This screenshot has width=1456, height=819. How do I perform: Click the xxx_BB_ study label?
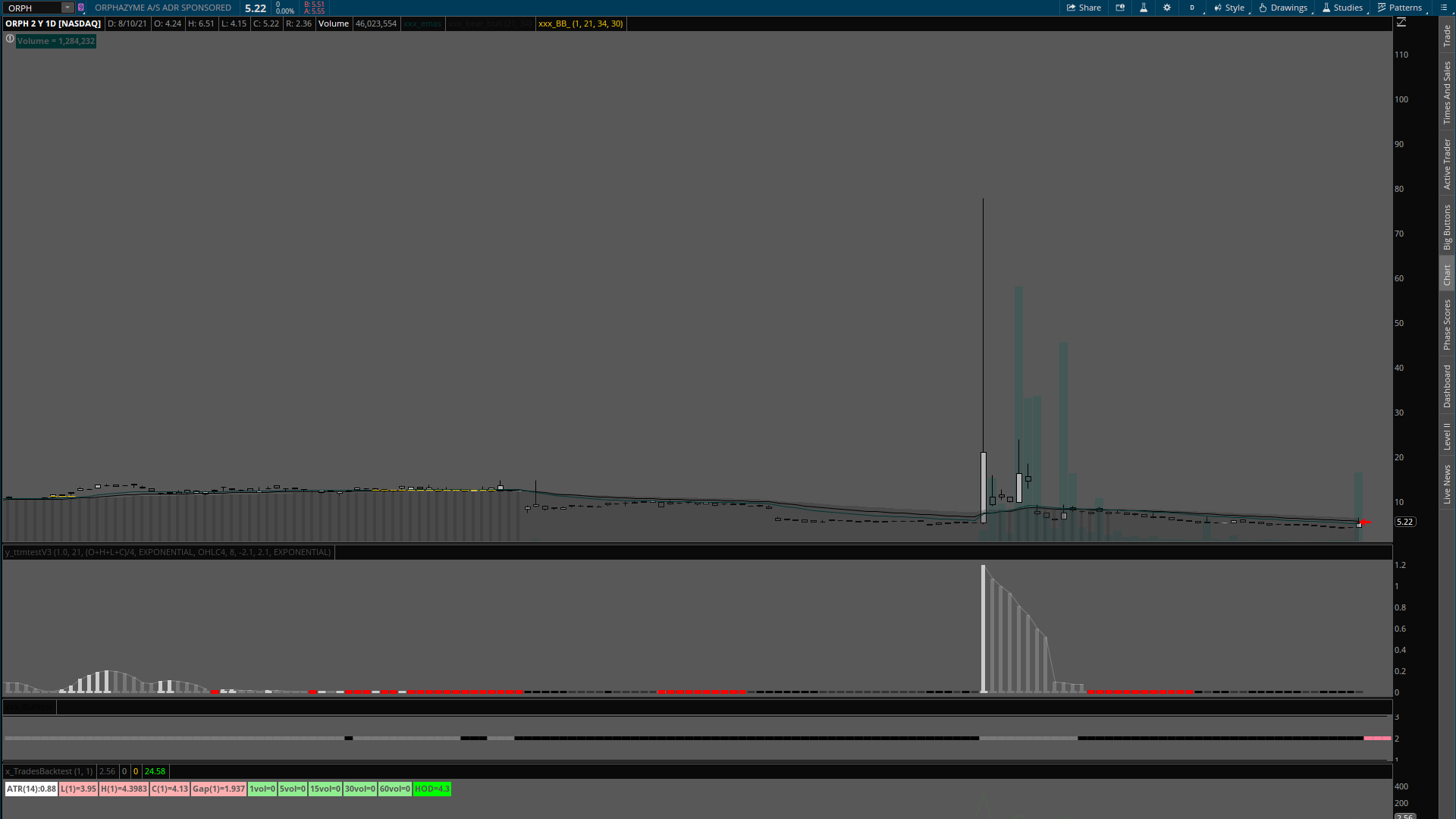tap(580, 24)
